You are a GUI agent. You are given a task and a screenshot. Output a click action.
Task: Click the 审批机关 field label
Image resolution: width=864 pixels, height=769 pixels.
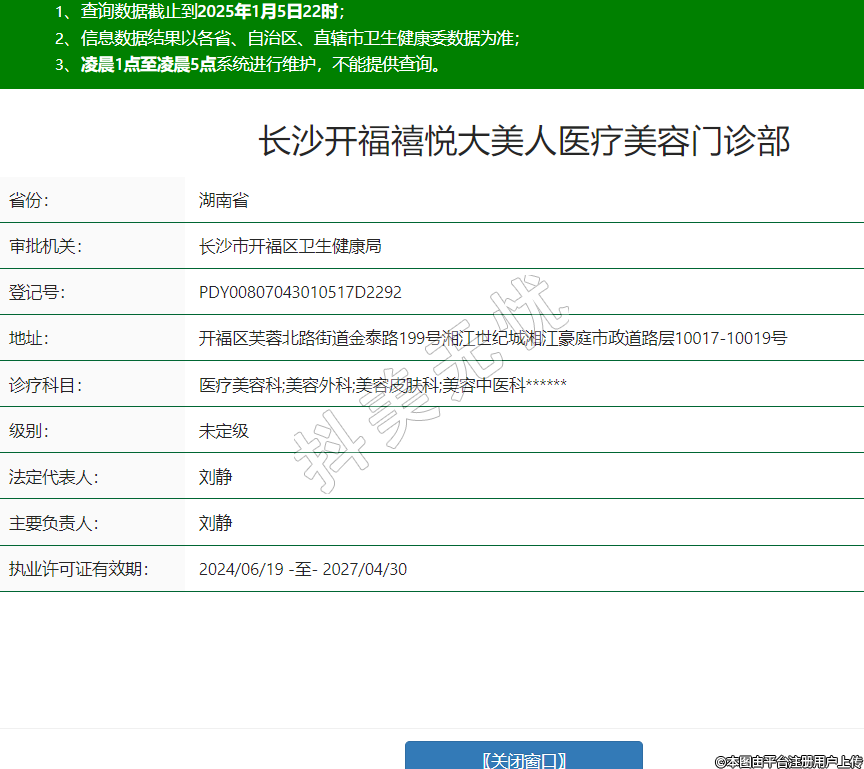(x=45, y=246)
